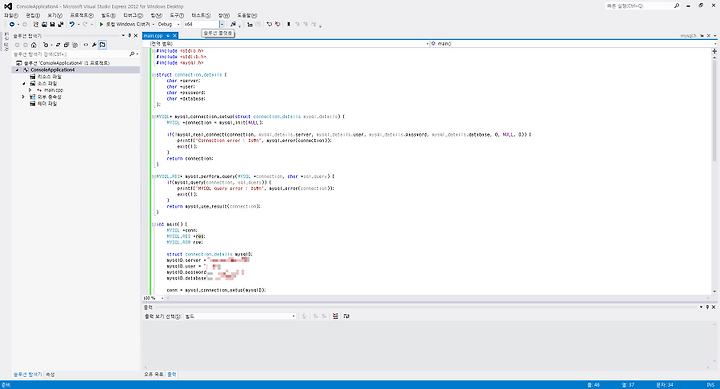Viewport: 720px width, 389px height.
Task: Click the Bookmark toolbar icon
Action: point(288,24)
